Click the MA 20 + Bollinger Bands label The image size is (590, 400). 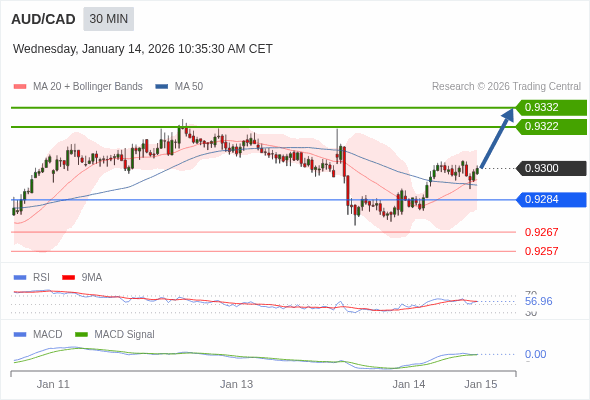pos(88,87)
